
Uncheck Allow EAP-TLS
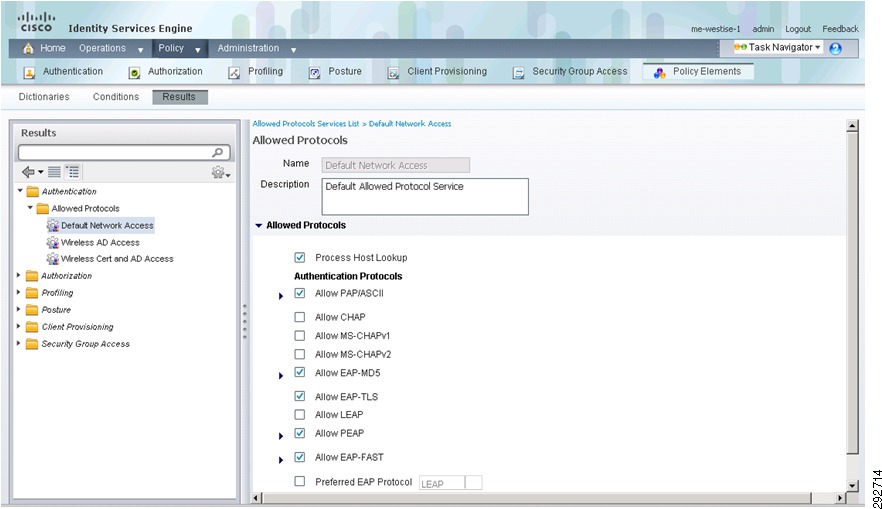(300, 396)
